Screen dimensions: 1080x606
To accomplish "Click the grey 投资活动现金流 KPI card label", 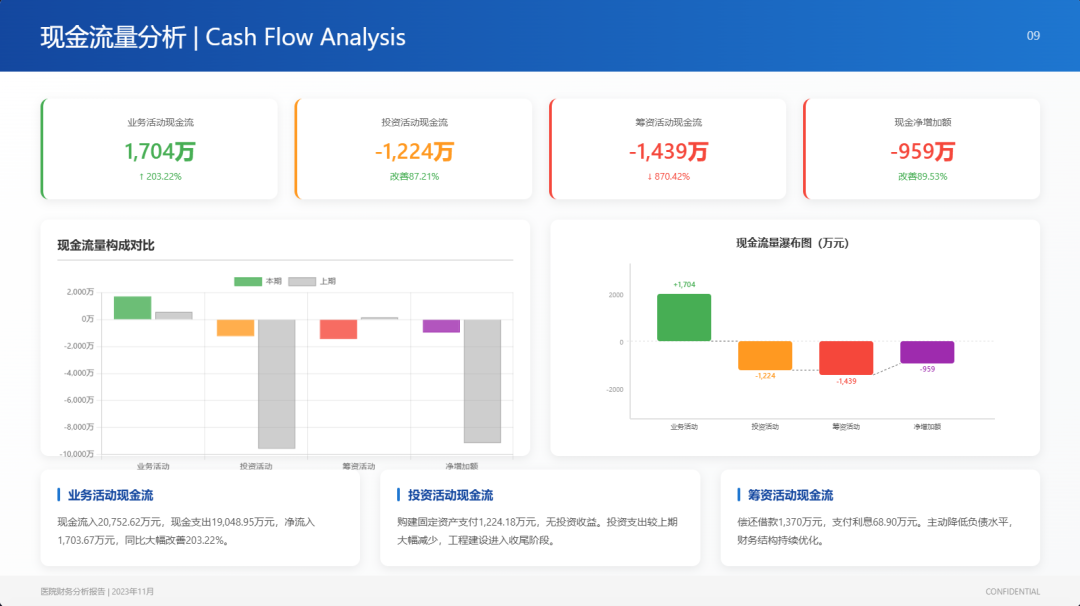I will pyautogui.click(x=414, y=123).
